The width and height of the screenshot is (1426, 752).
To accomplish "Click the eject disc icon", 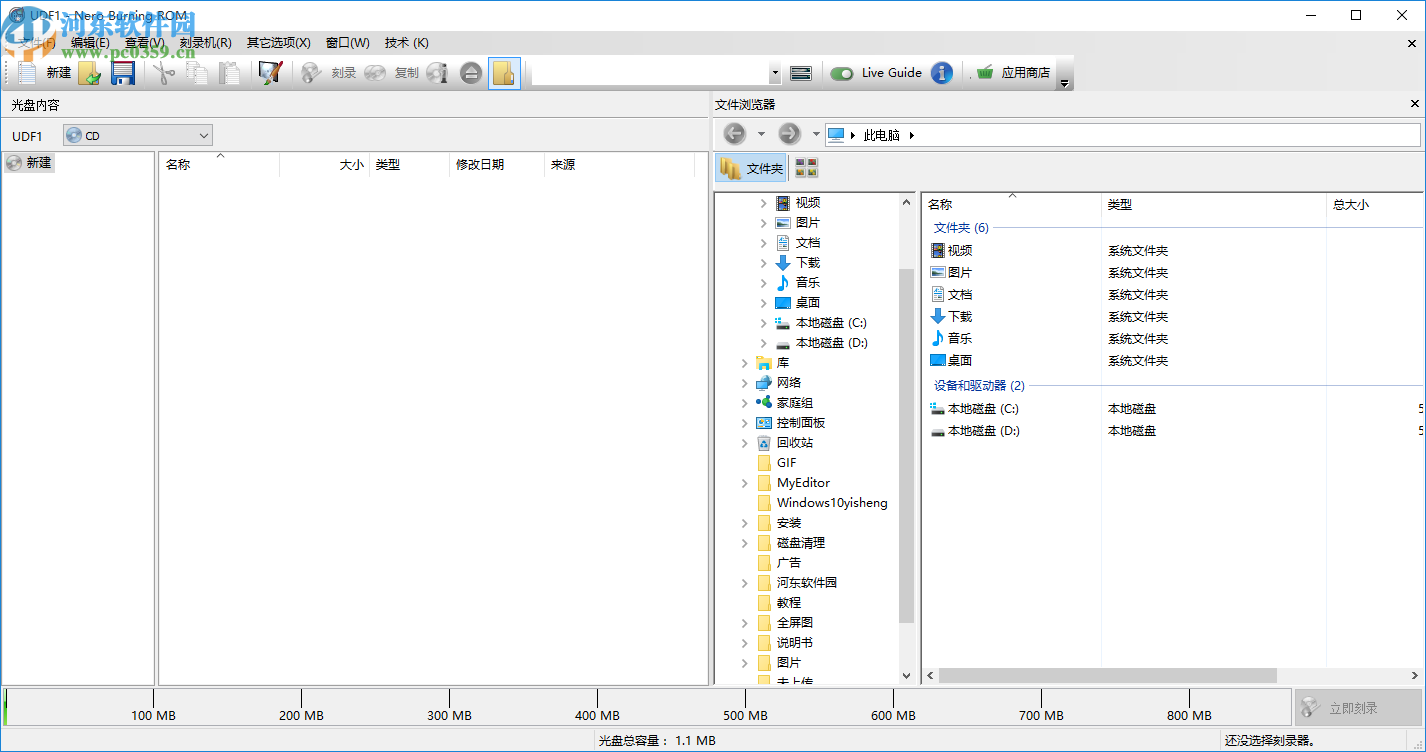I will click(x=471, y=73).
